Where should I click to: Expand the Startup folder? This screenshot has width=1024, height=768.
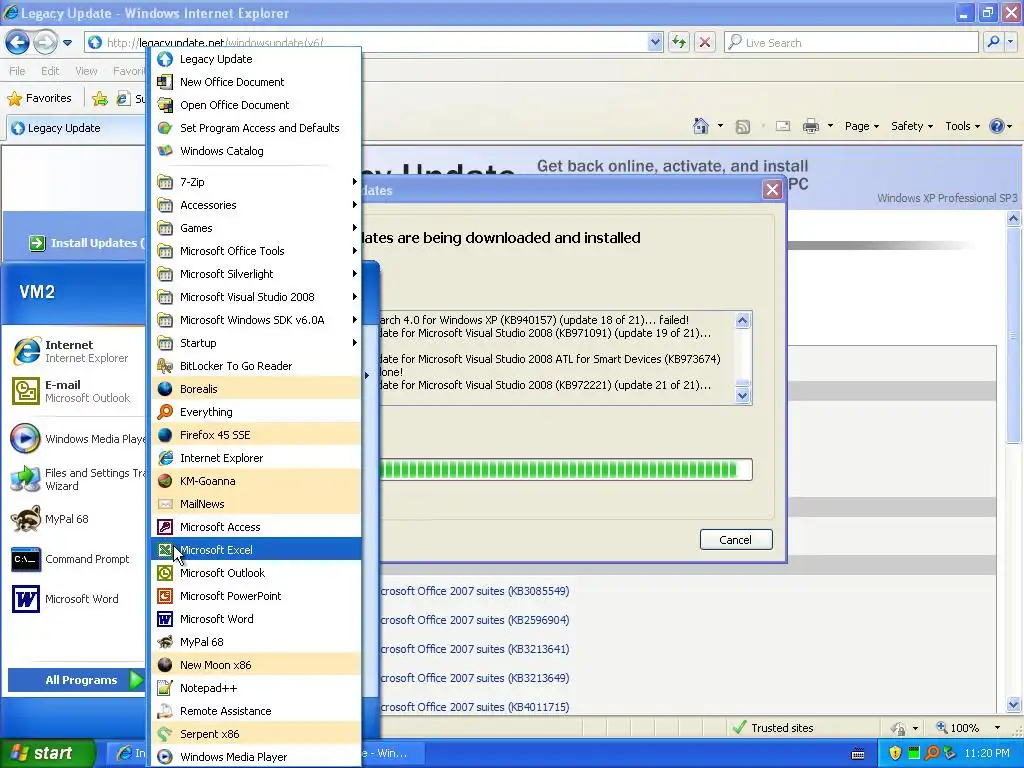(256, 343)
